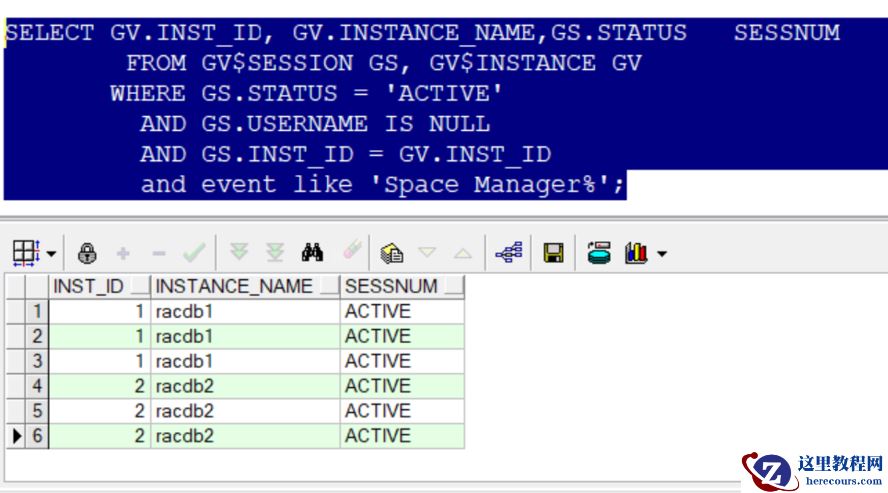Click ACTIVE cell in row 2
Viewport: 888px width, 493px height.
tap(402, 336)
